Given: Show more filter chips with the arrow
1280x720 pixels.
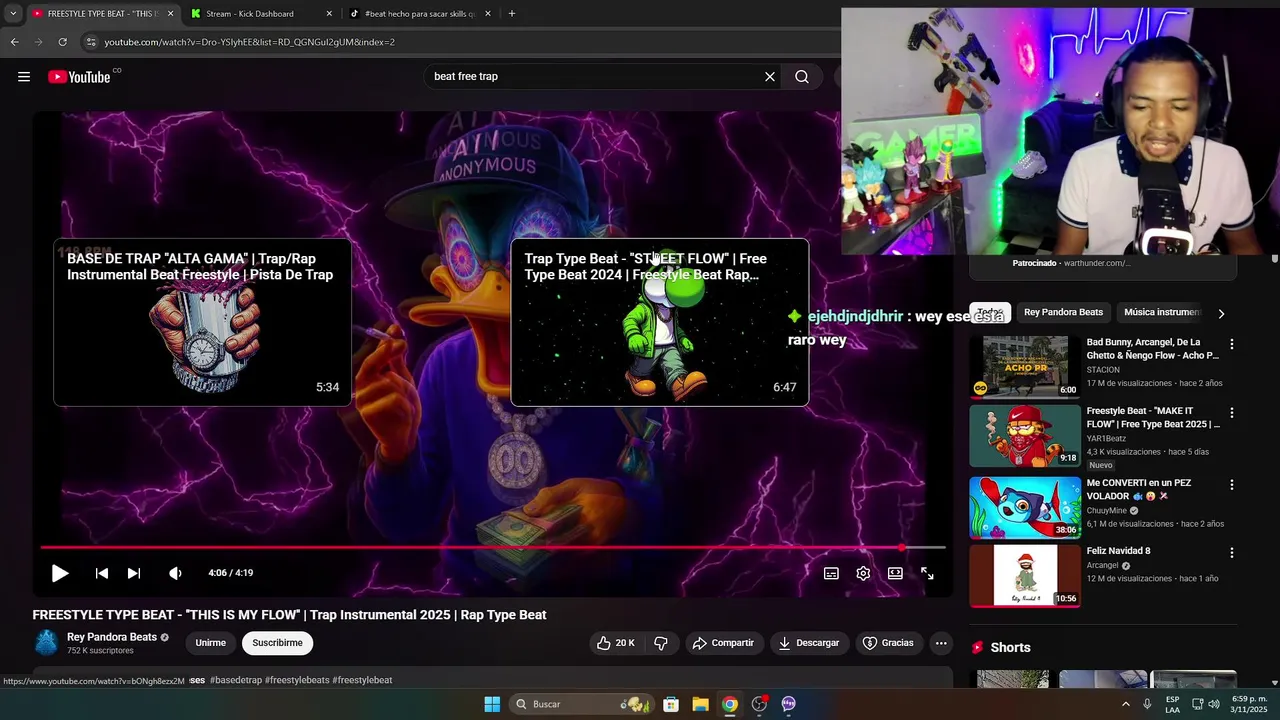Looking at the screenshot, I should pyautogui.click(x=1221, y=313).
